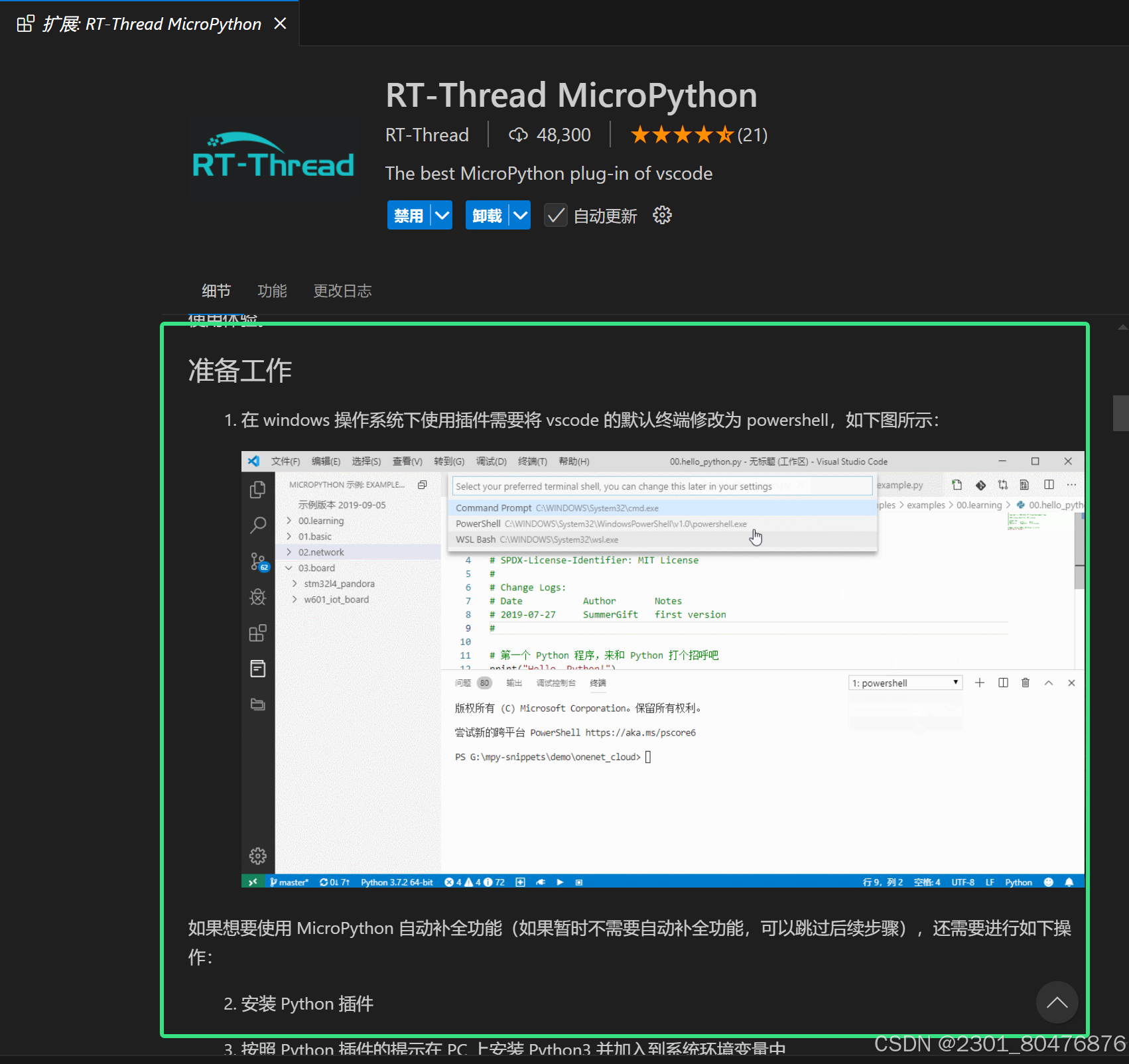Viewport: 1129px width, 1064px height.
Task: Click Debug bug icon in embedded activity bar
Action: [x=258, y=597]
